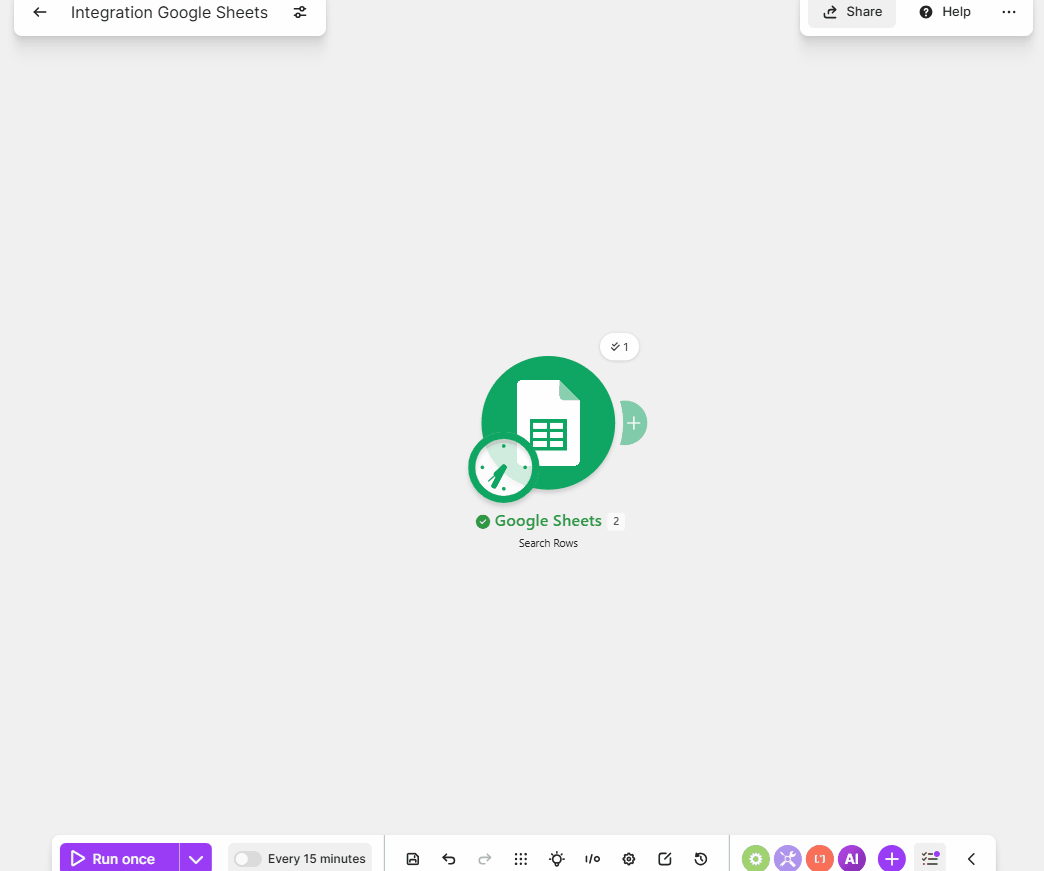This screenshot has width=1044, height=871.
Task: Go back using the left arrow
Action: coord(40,12)
